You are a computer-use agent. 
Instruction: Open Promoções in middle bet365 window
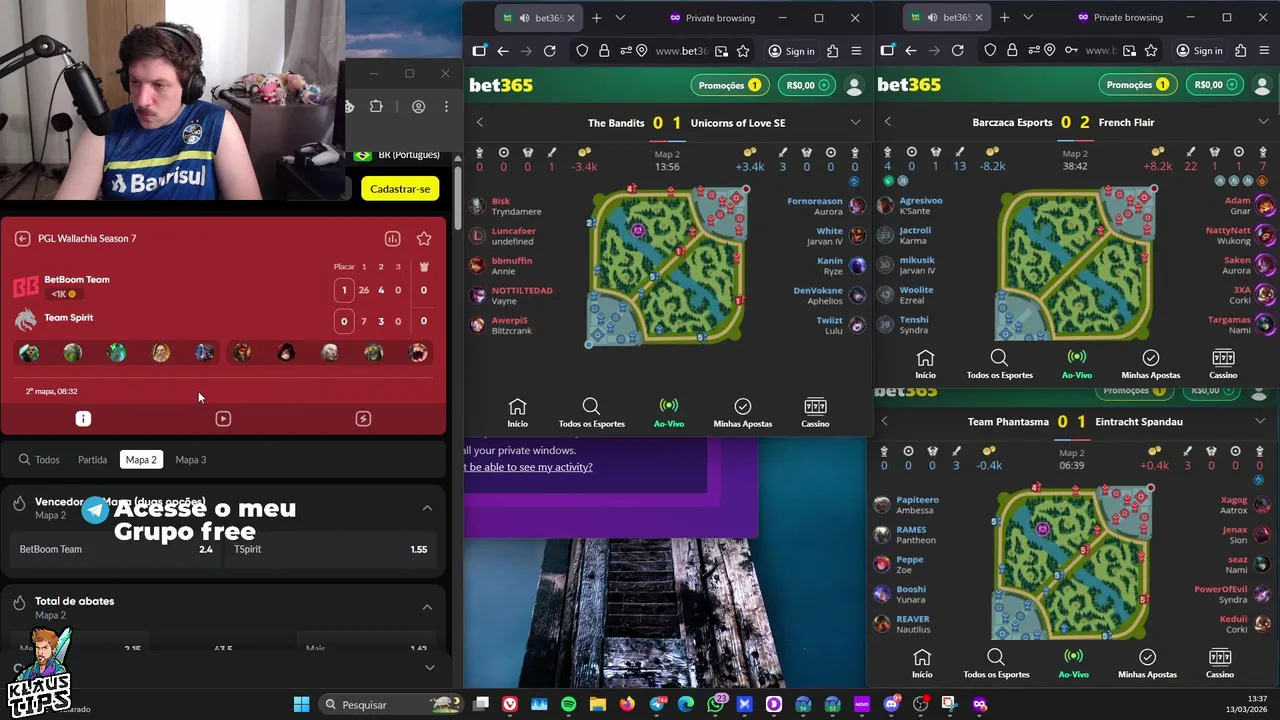[x=729, y=85]
